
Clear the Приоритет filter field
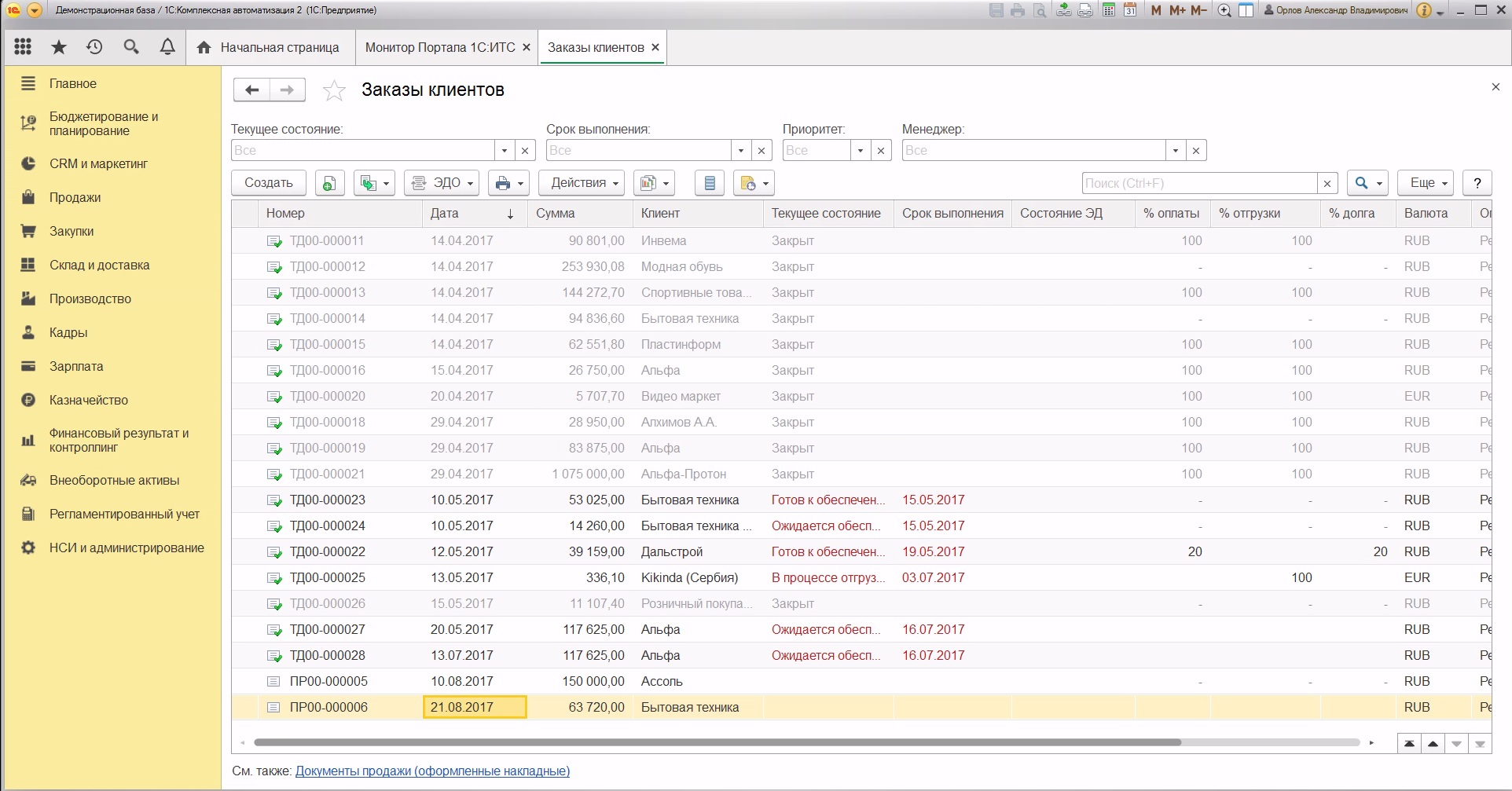coord(881,151)
